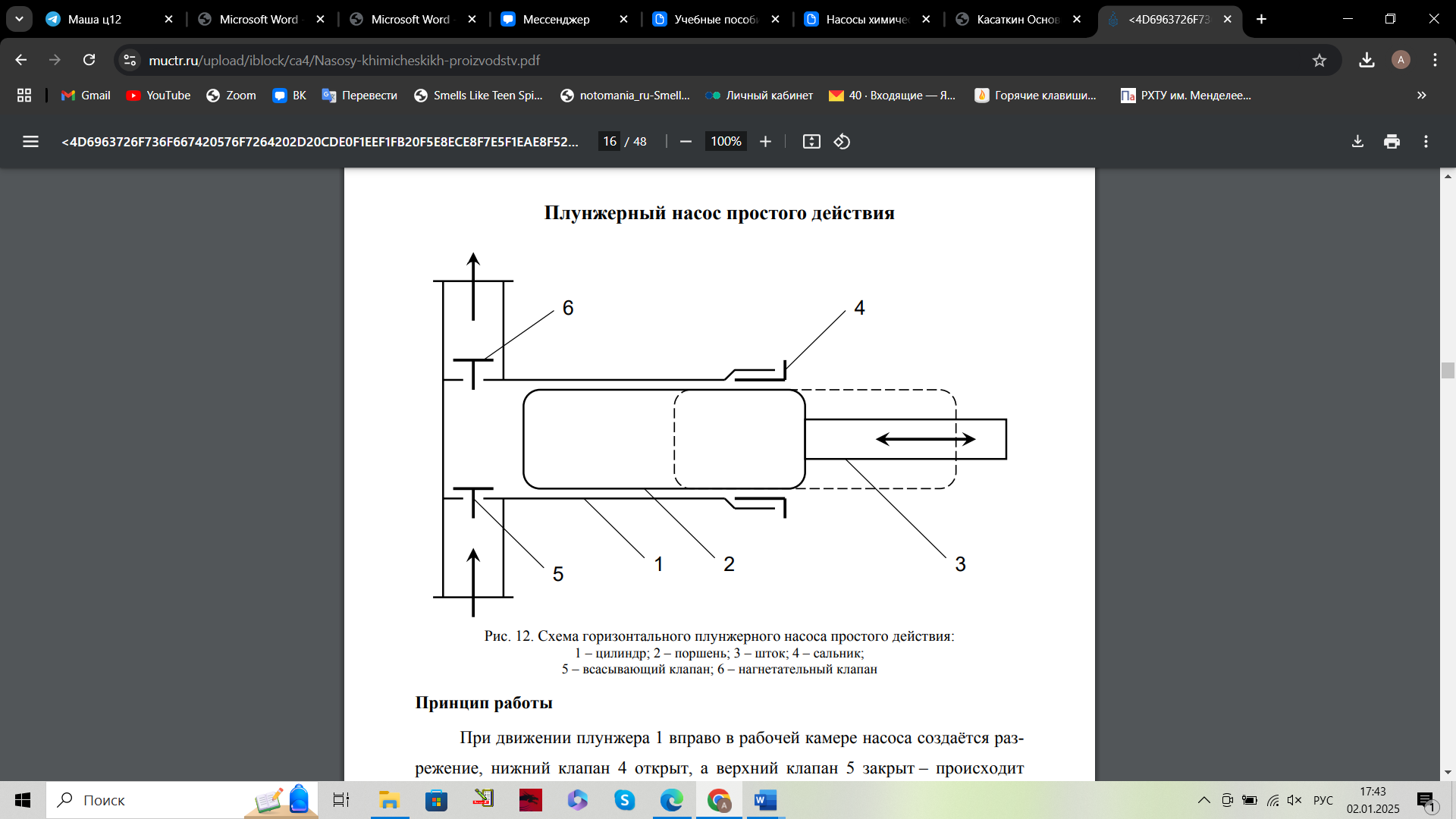Open Microsoft Edge from the taskbar

(x=671, y=800)
